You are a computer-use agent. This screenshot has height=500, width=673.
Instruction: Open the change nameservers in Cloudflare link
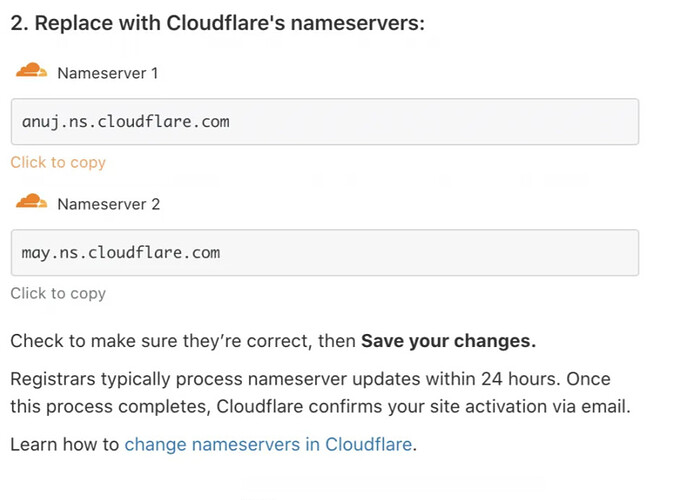268,444
